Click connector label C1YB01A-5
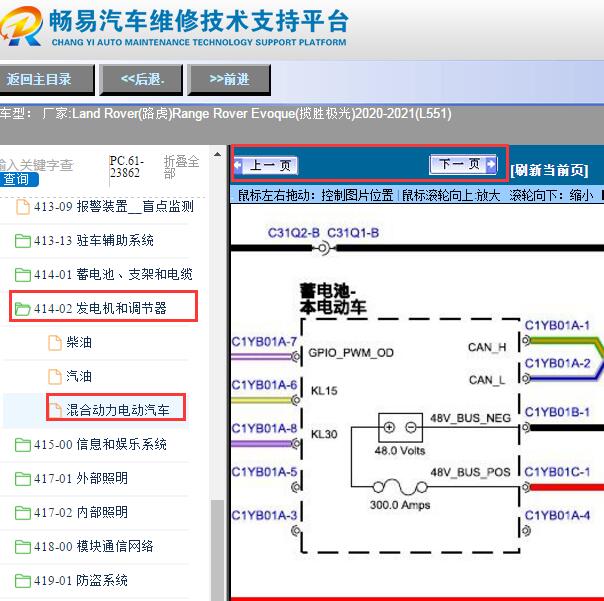 click(264, 472)
